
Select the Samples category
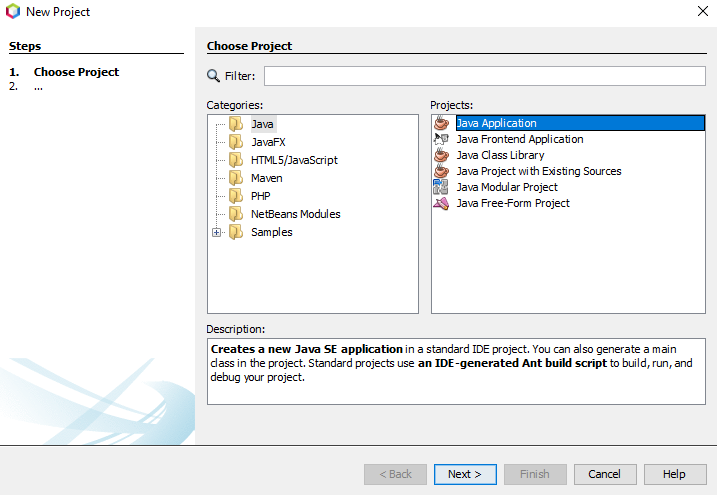click(272, 232)
